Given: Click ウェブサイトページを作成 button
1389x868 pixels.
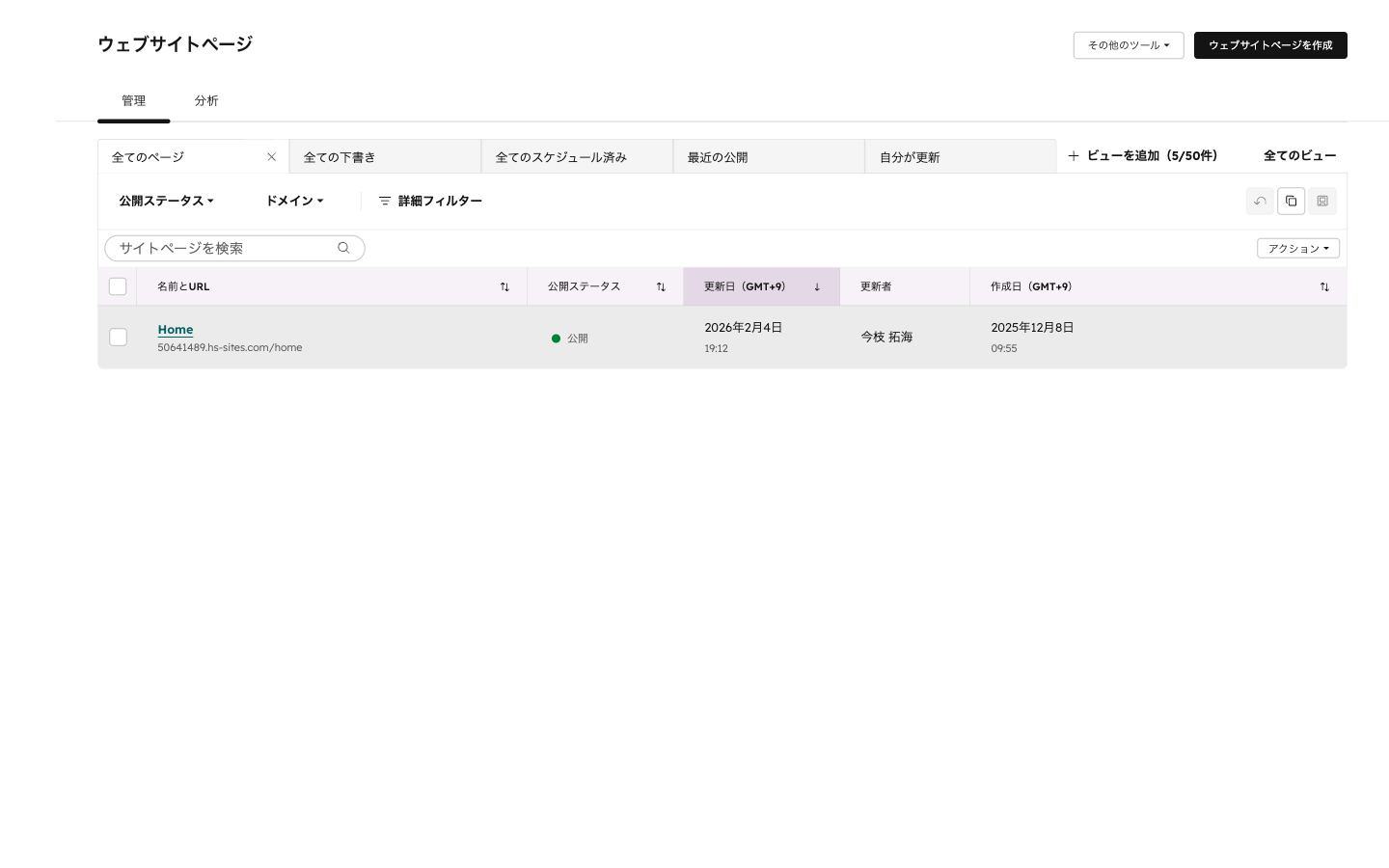Looking at the screenshot, I should 1269,45.
